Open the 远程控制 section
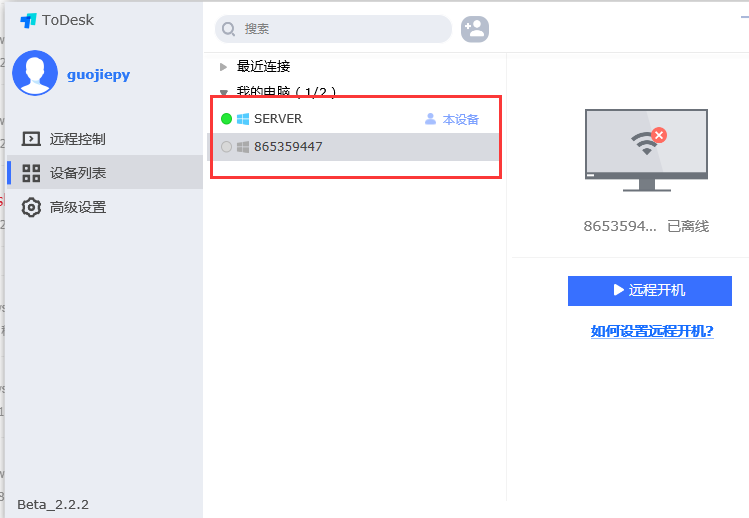Screen dimensions: 749x518 105,139
